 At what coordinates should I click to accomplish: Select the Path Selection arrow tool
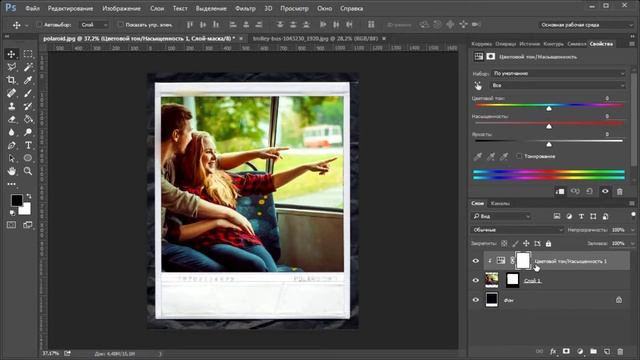tap(11, 158)
